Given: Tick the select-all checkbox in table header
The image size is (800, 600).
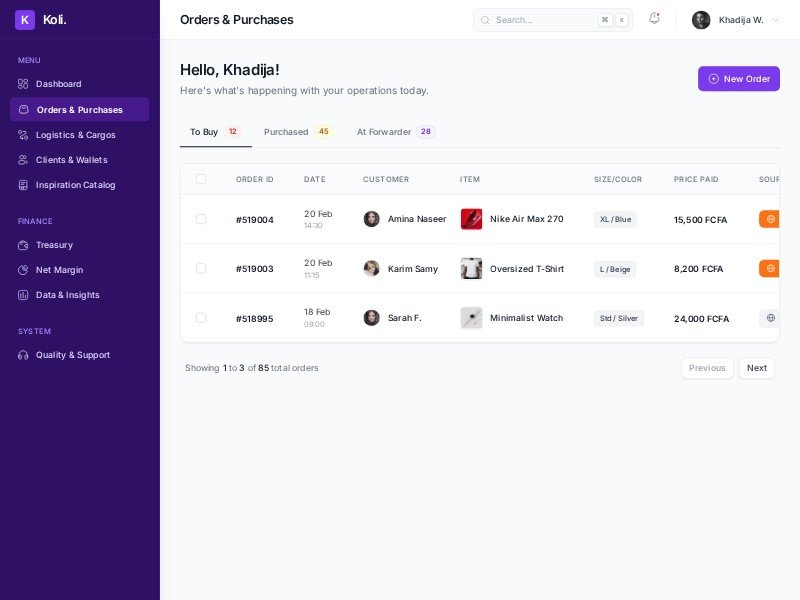Looking at the screenshot, I should tap(201, 179).
